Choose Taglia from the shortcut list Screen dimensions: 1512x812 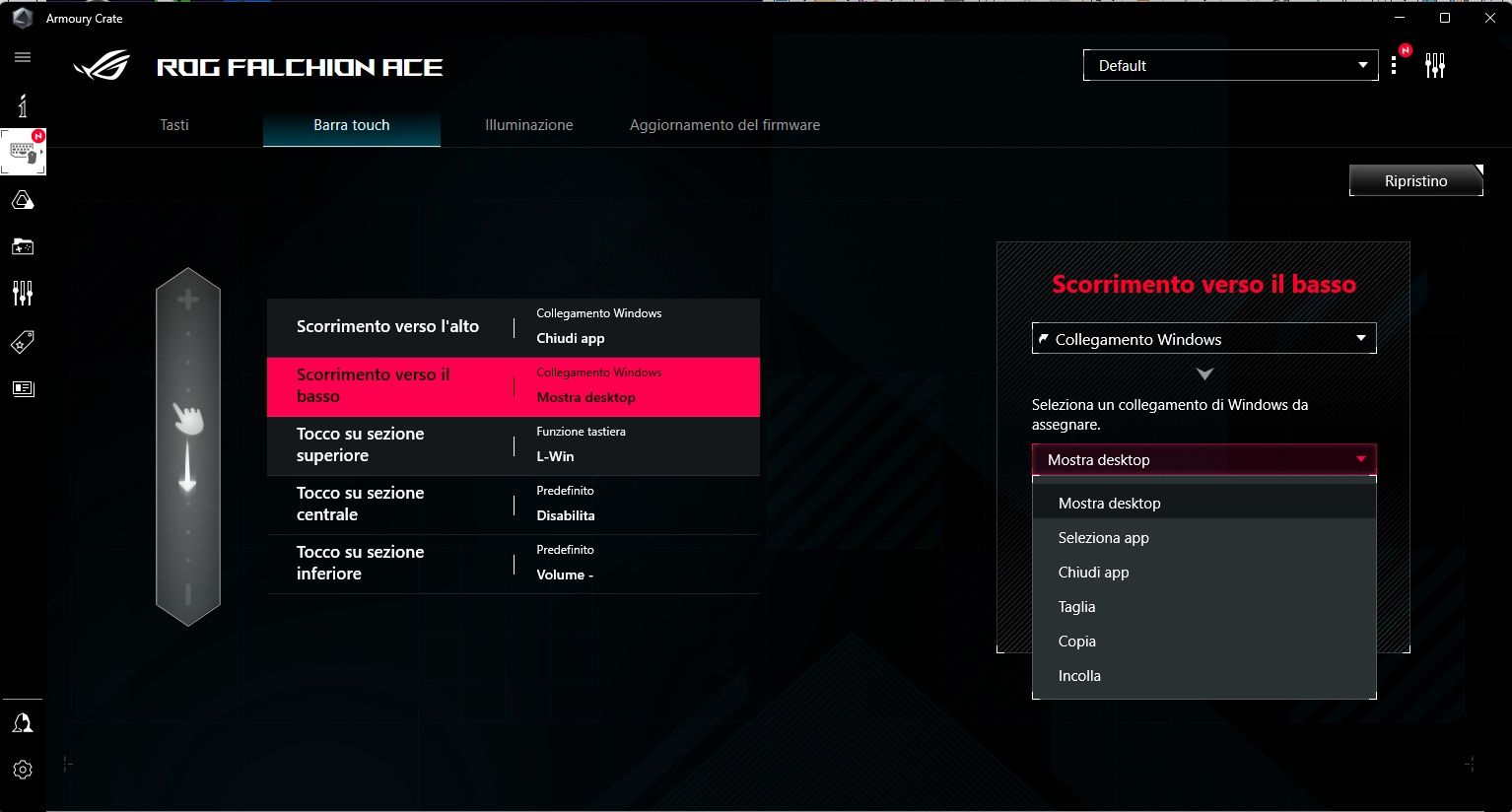1203,606
